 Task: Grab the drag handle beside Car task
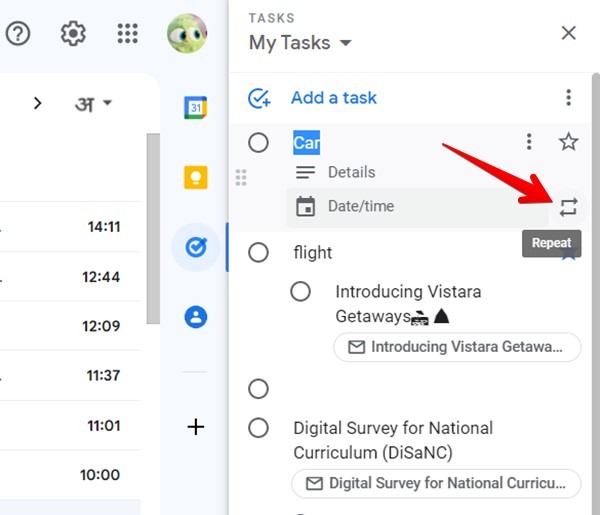tap(241, 178)
